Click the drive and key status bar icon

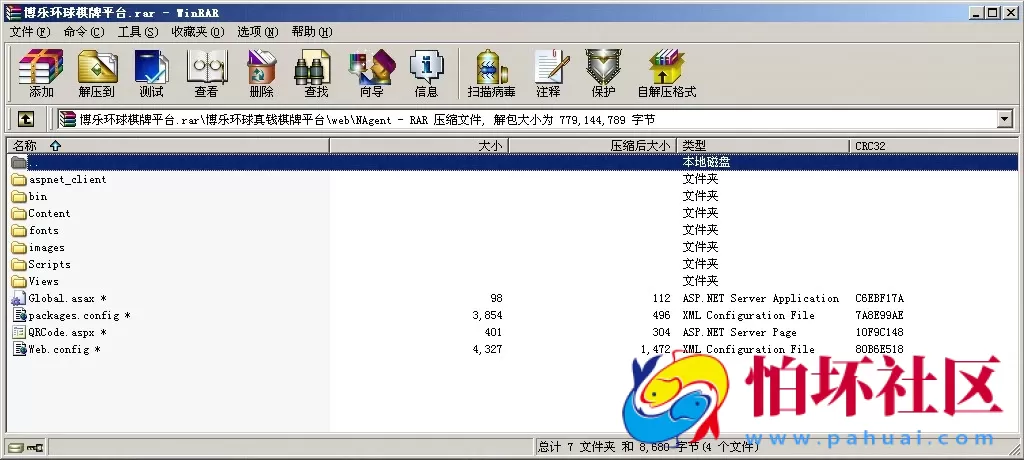(x=25, y=448)
